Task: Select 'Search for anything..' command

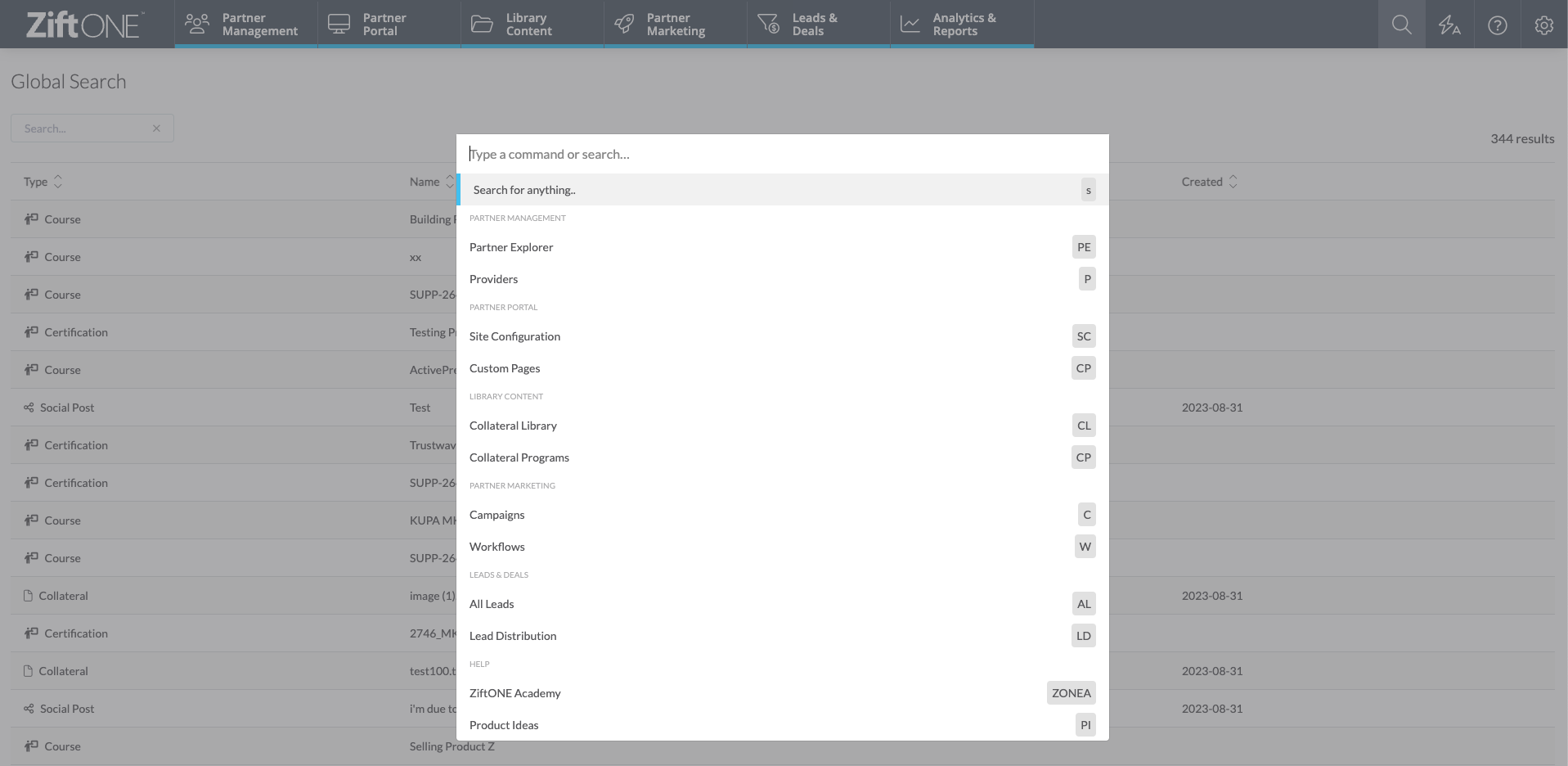Action: point(783,190)
